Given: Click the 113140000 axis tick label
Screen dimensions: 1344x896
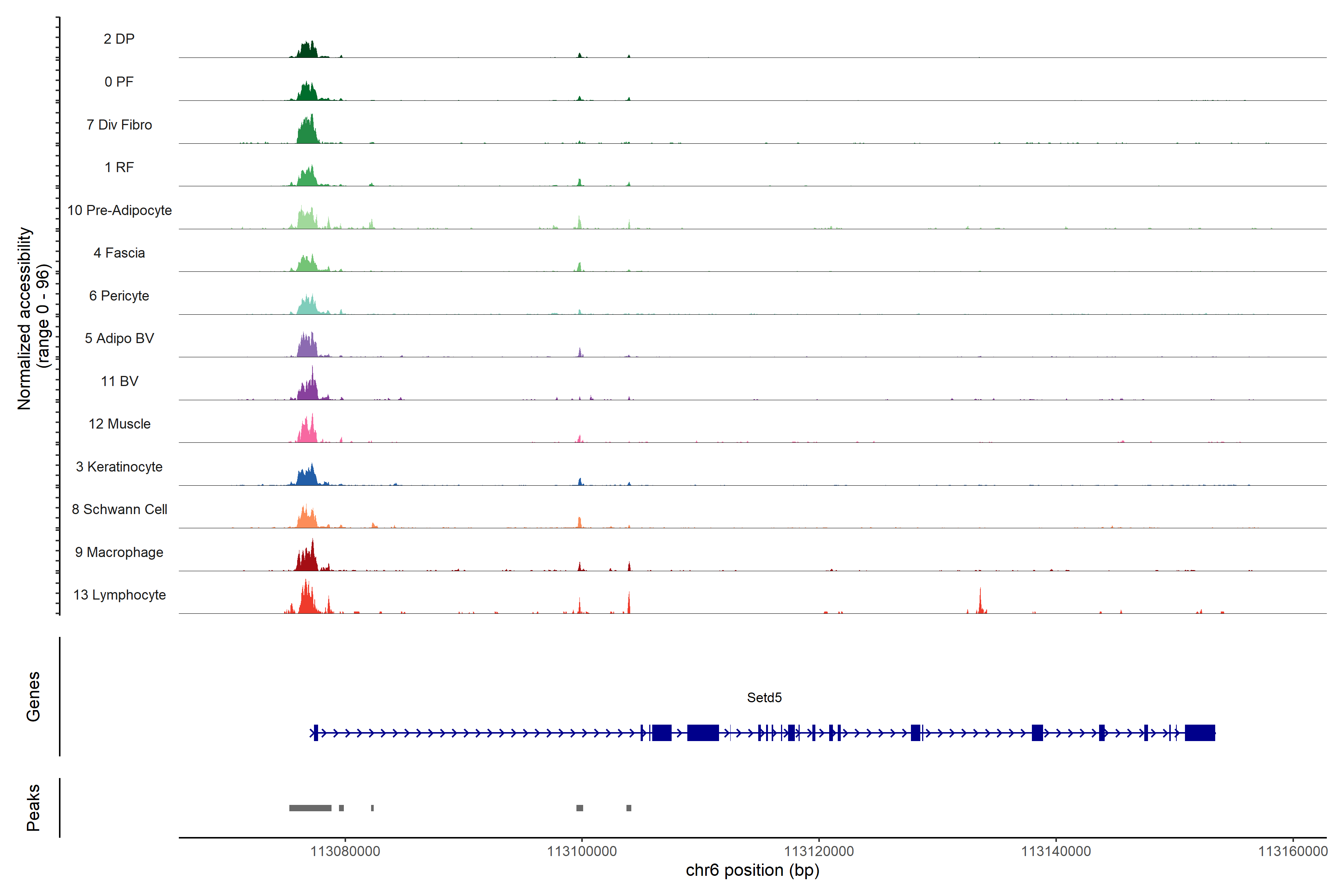Looking at the screenshot, I should click(x=1055, y=852).
